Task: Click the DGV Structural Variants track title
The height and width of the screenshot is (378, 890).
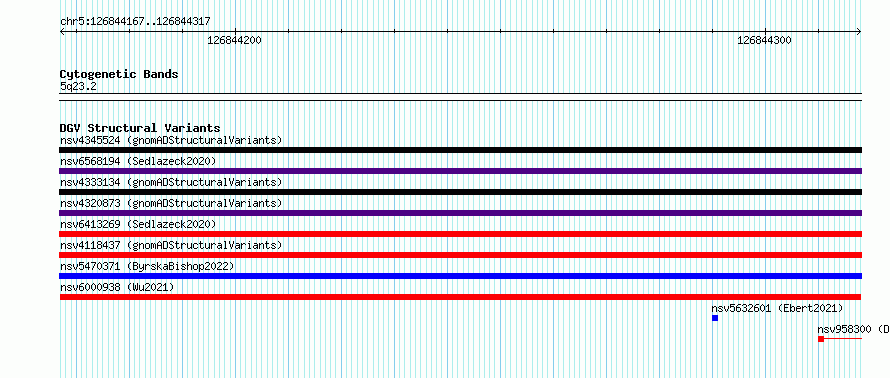Action: pyautogui.click(x=140, y=128)
